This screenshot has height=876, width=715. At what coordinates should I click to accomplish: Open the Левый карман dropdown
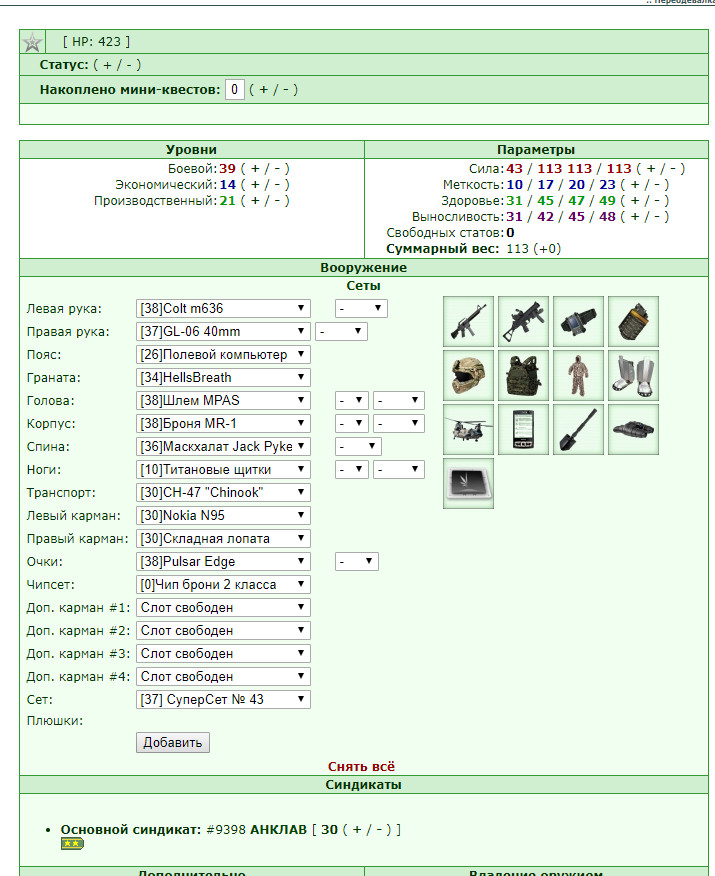coord(223,515)
